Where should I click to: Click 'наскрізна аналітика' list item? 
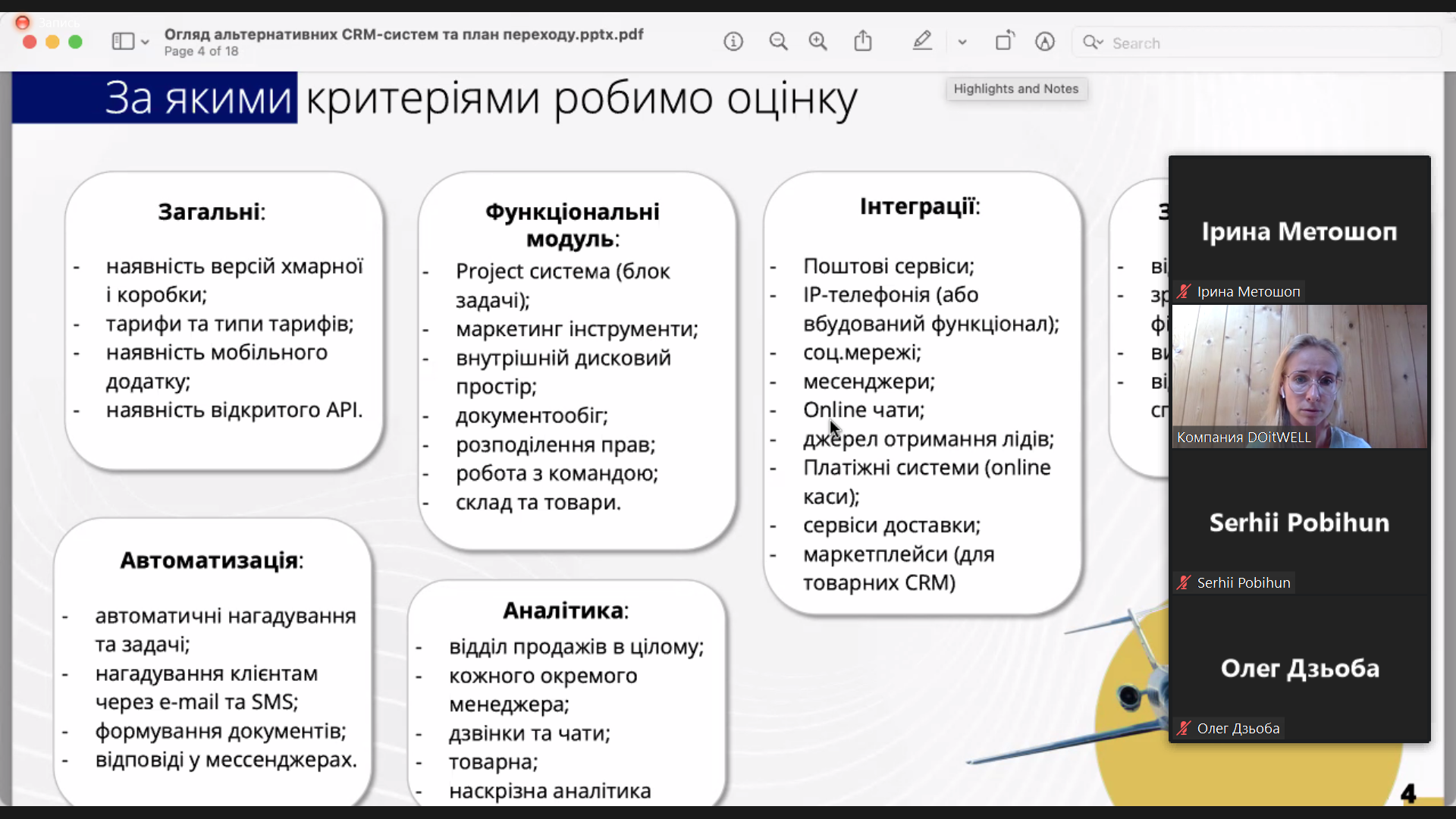coord(550,791)
